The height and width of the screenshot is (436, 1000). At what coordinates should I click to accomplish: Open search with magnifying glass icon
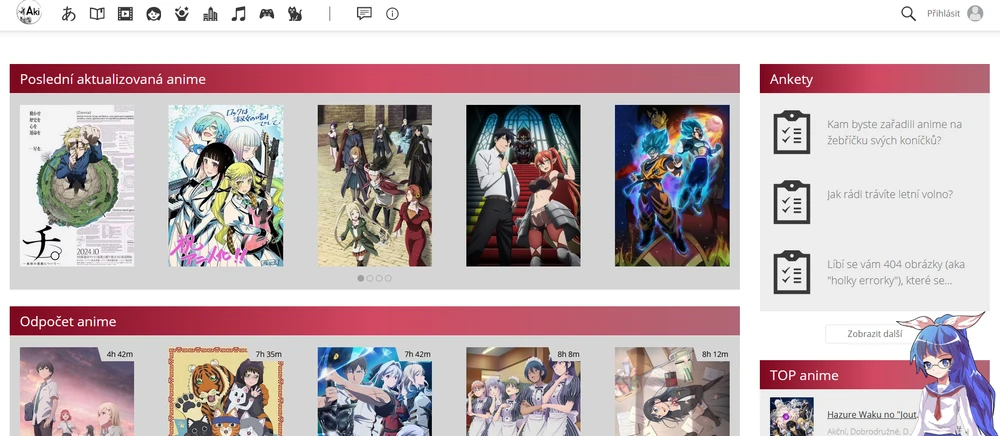[x=908, y=14]
